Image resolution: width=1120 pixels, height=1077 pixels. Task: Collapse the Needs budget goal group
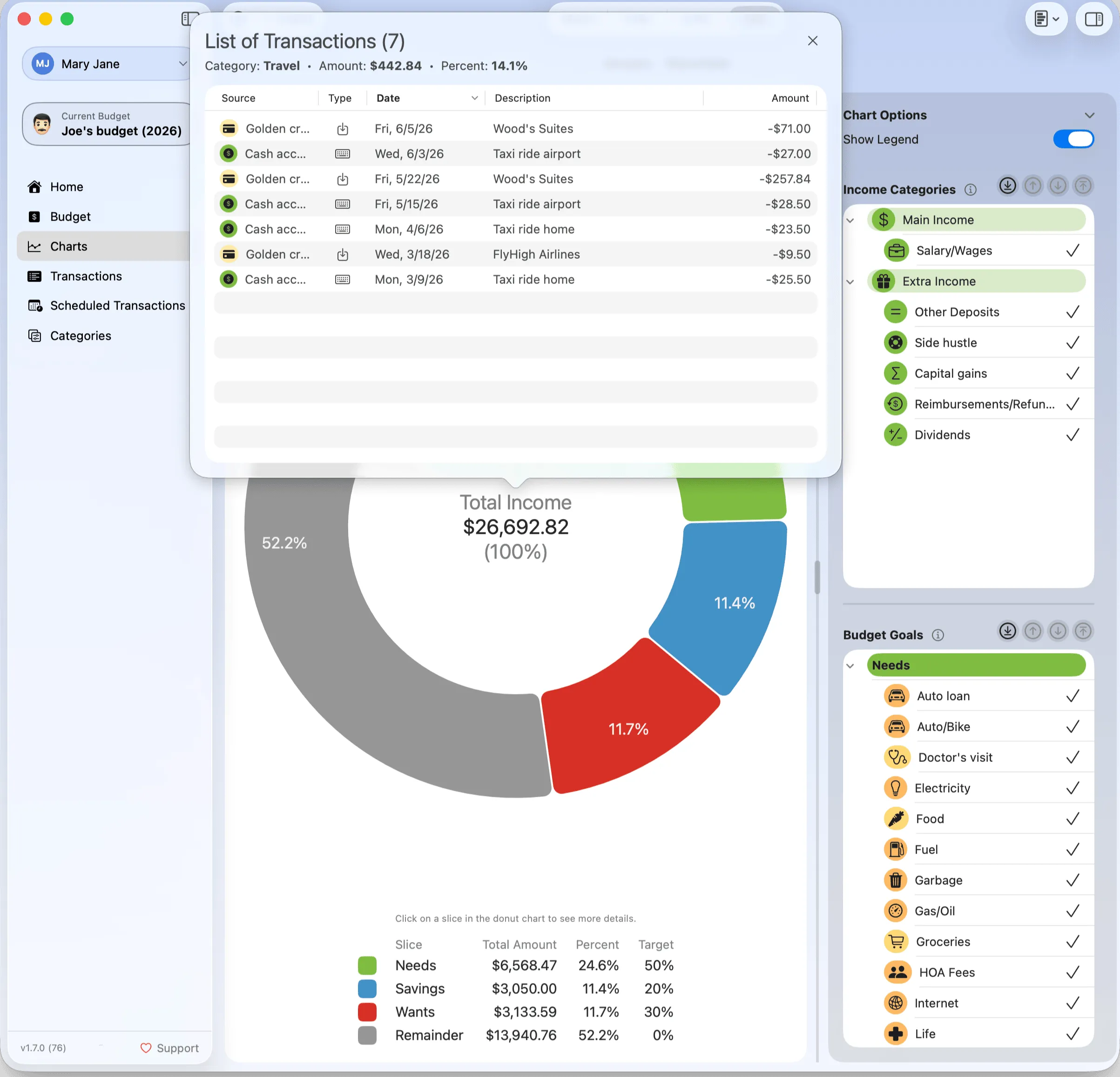[850, 666]
